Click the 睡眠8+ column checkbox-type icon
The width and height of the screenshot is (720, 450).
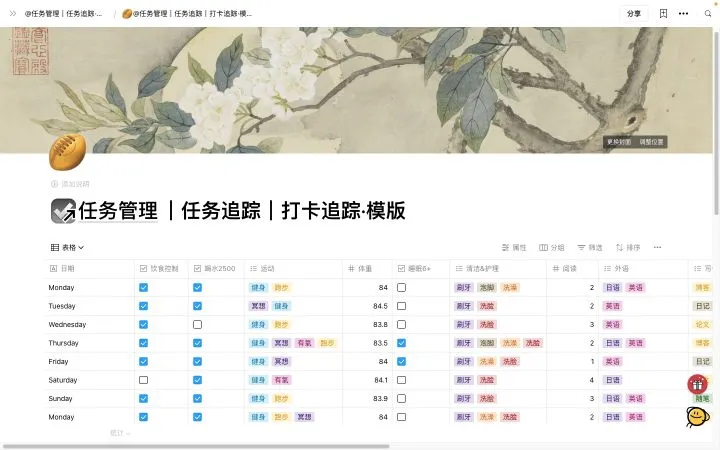coord(401,269)
